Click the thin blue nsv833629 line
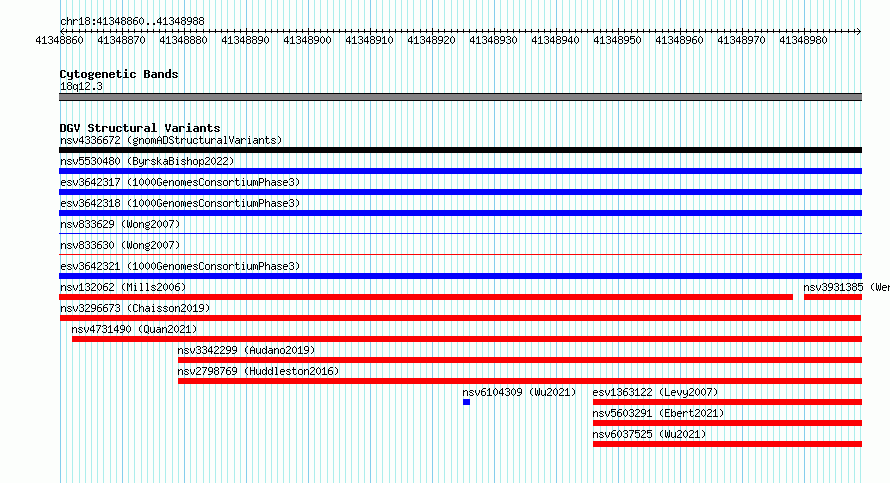 coord(460,233)
